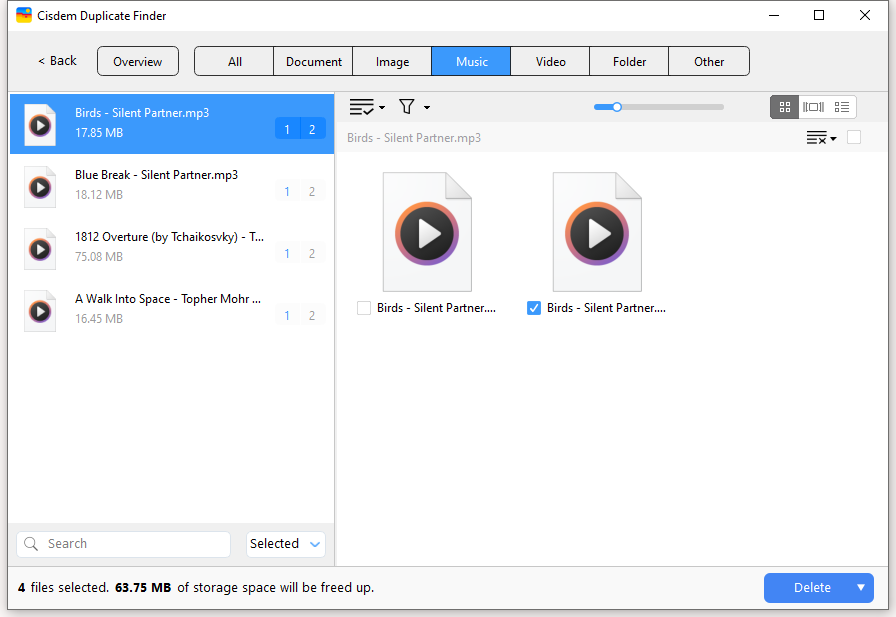The height and width of the screenshot is (617, 896).
Task: Adjust the thumbnail size slider
Action: tap(617, 107)
